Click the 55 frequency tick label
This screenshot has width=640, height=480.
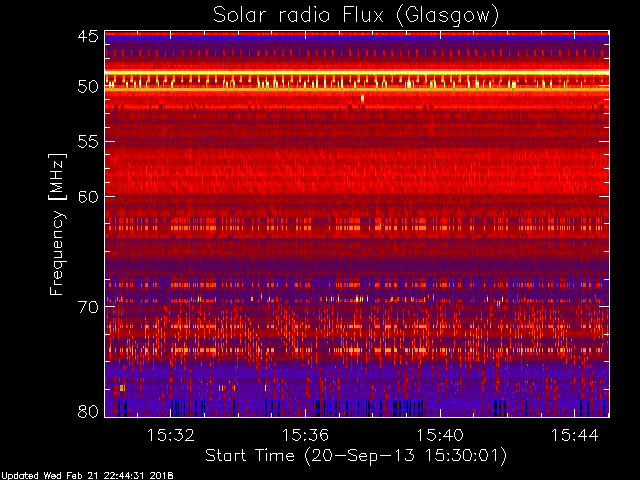point(88,142)
